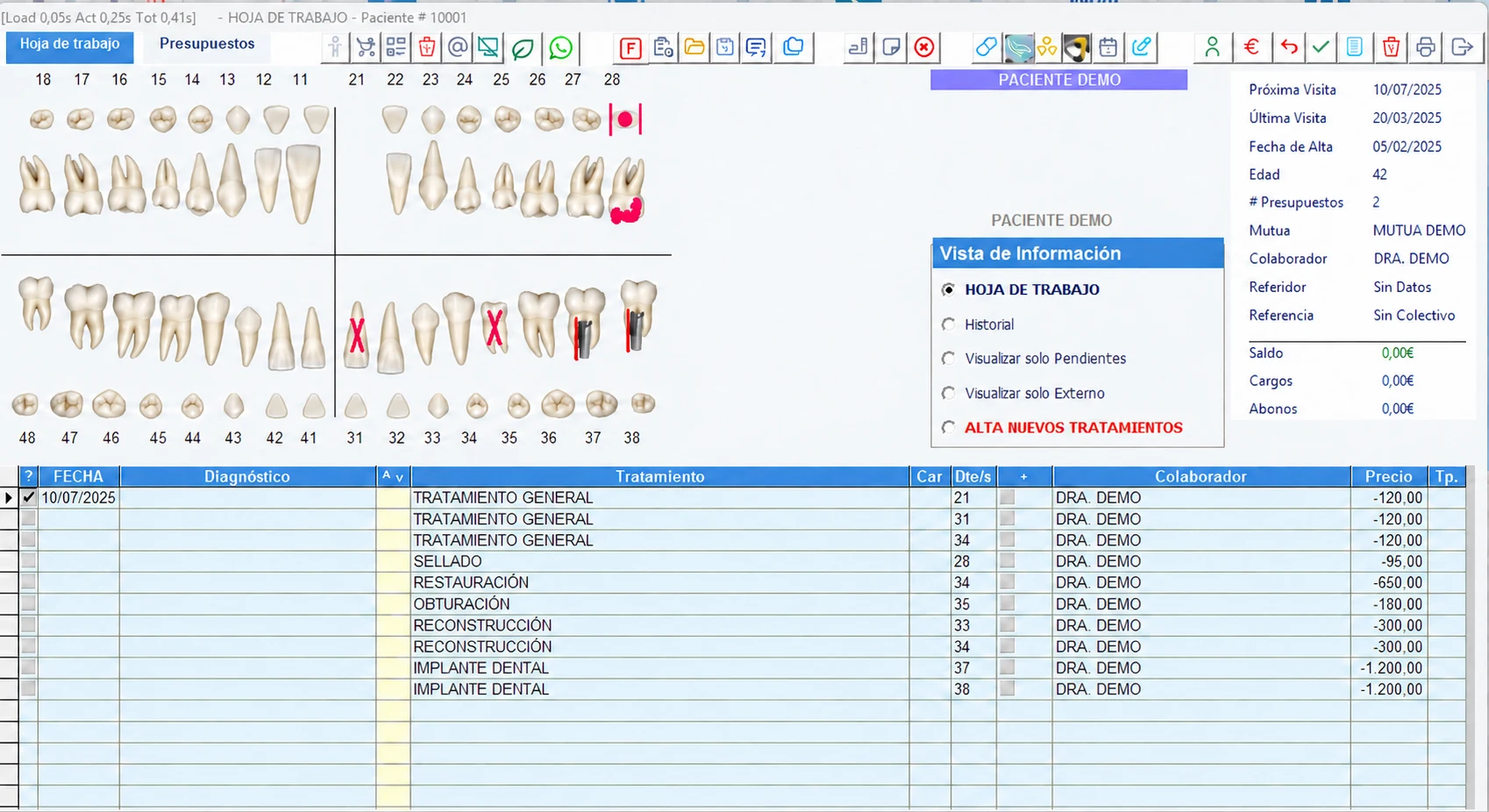This screenshot has width=1489, height=812.
Task: Click the Colaborador column header
Action: click(x=1200, y=476)
